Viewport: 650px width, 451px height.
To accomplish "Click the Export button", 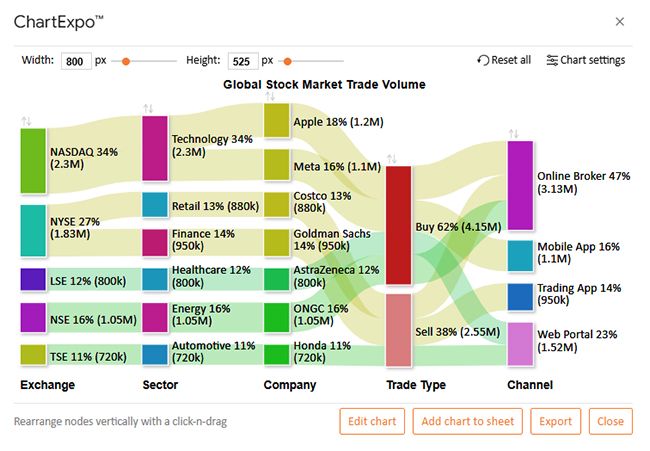I will pos(555,421).
